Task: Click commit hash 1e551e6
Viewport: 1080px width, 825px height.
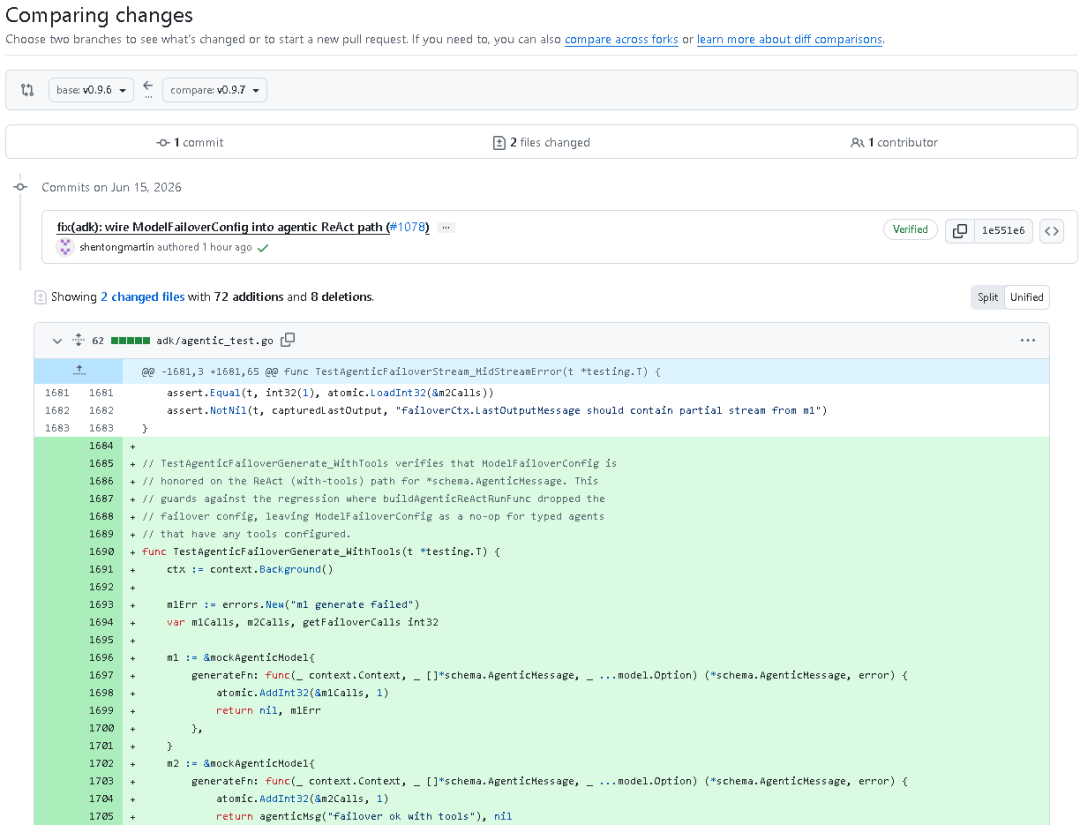Action: (1003, 231)
